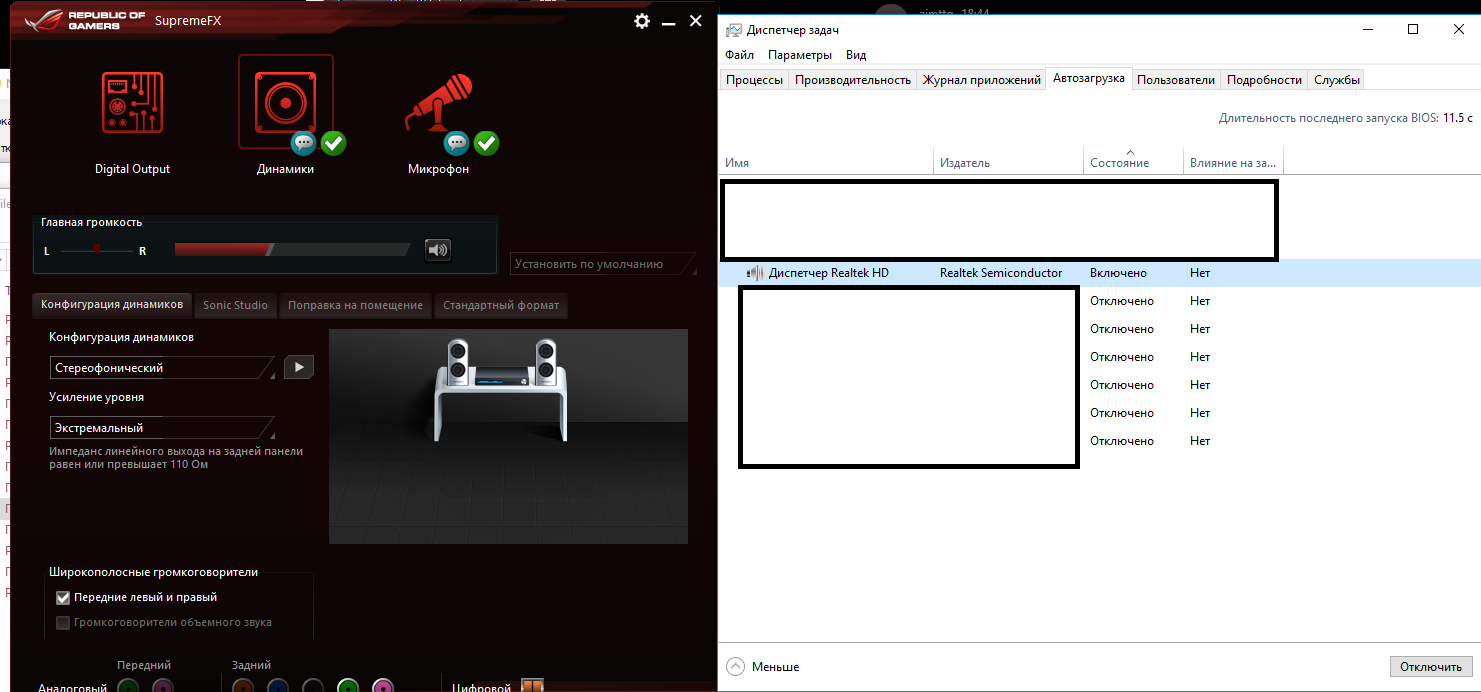Open the Установить по умолчанию dropdown
The height and width of the screenshot is (692, 1481).
pyautogui.click(x=604, y=264)
